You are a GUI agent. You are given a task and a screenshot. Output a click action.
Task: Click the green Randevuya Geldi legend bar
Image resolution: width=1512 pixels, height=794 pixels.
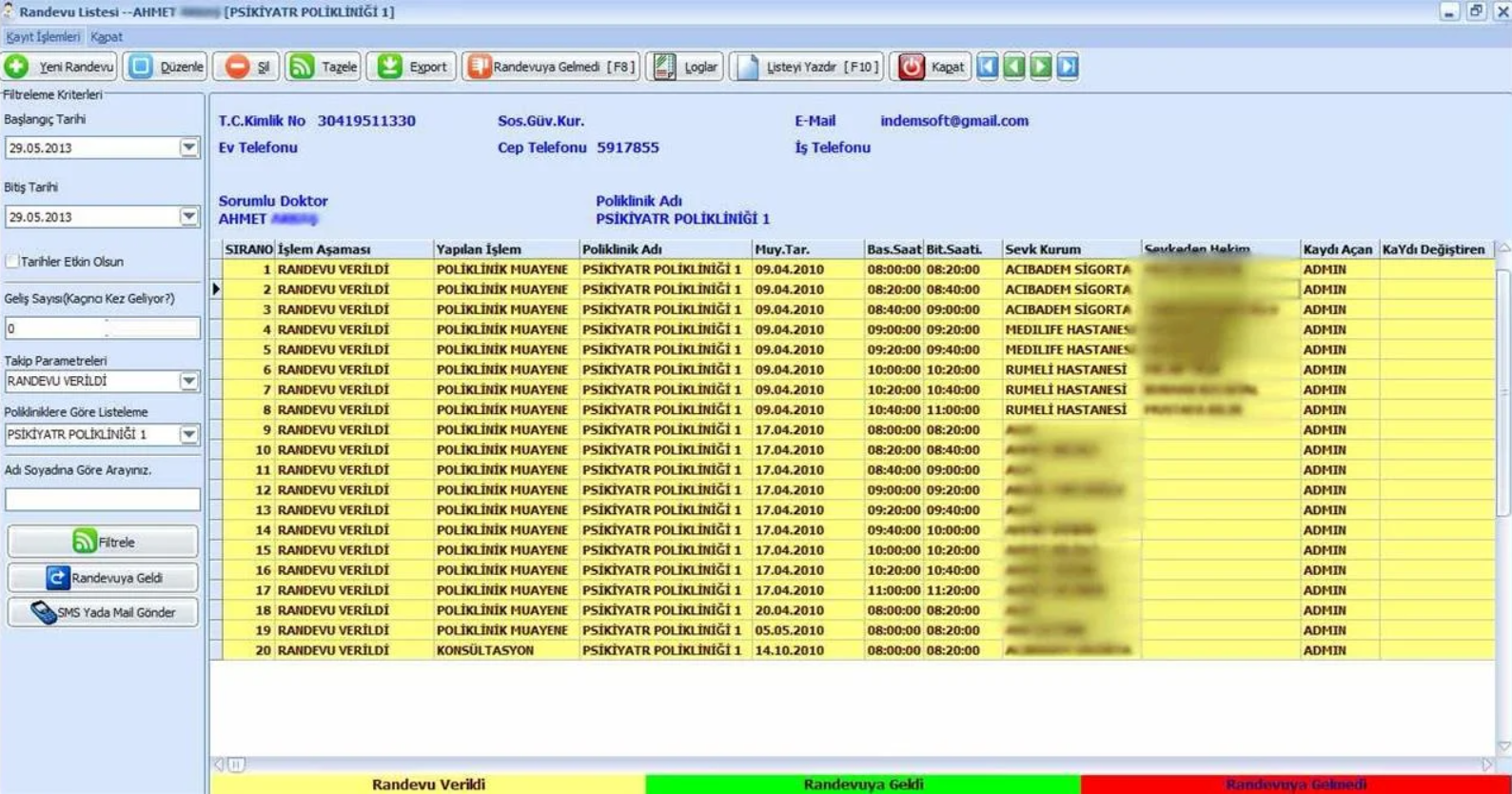863,784
